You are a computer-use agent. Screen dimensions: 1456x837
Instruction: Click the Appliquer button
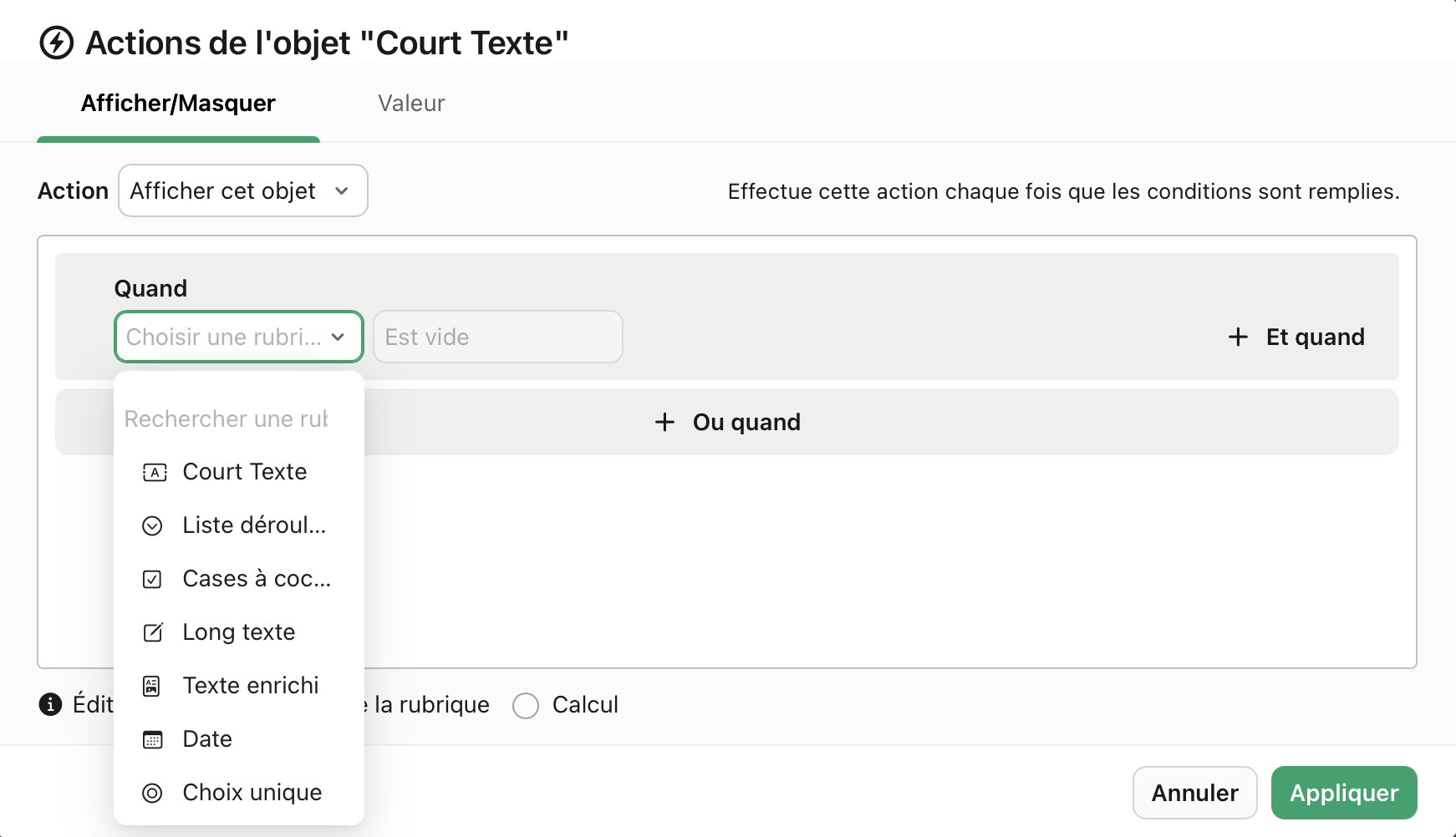coord(1343,793)
